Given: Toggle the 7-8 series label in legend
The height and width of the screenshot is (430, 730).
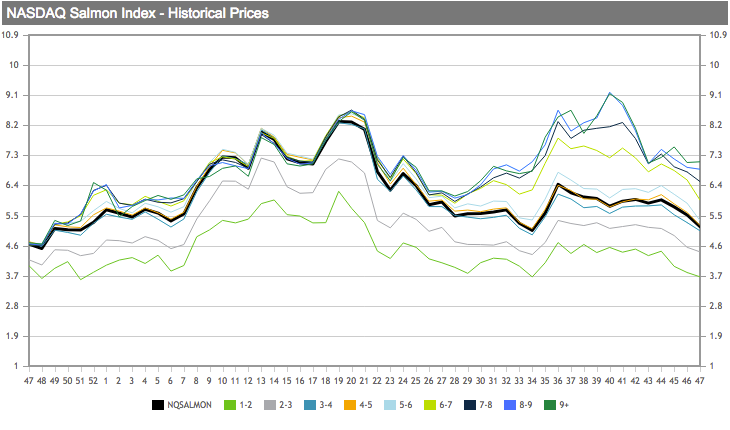Looking at the screenshot, I should click(486, 405).
